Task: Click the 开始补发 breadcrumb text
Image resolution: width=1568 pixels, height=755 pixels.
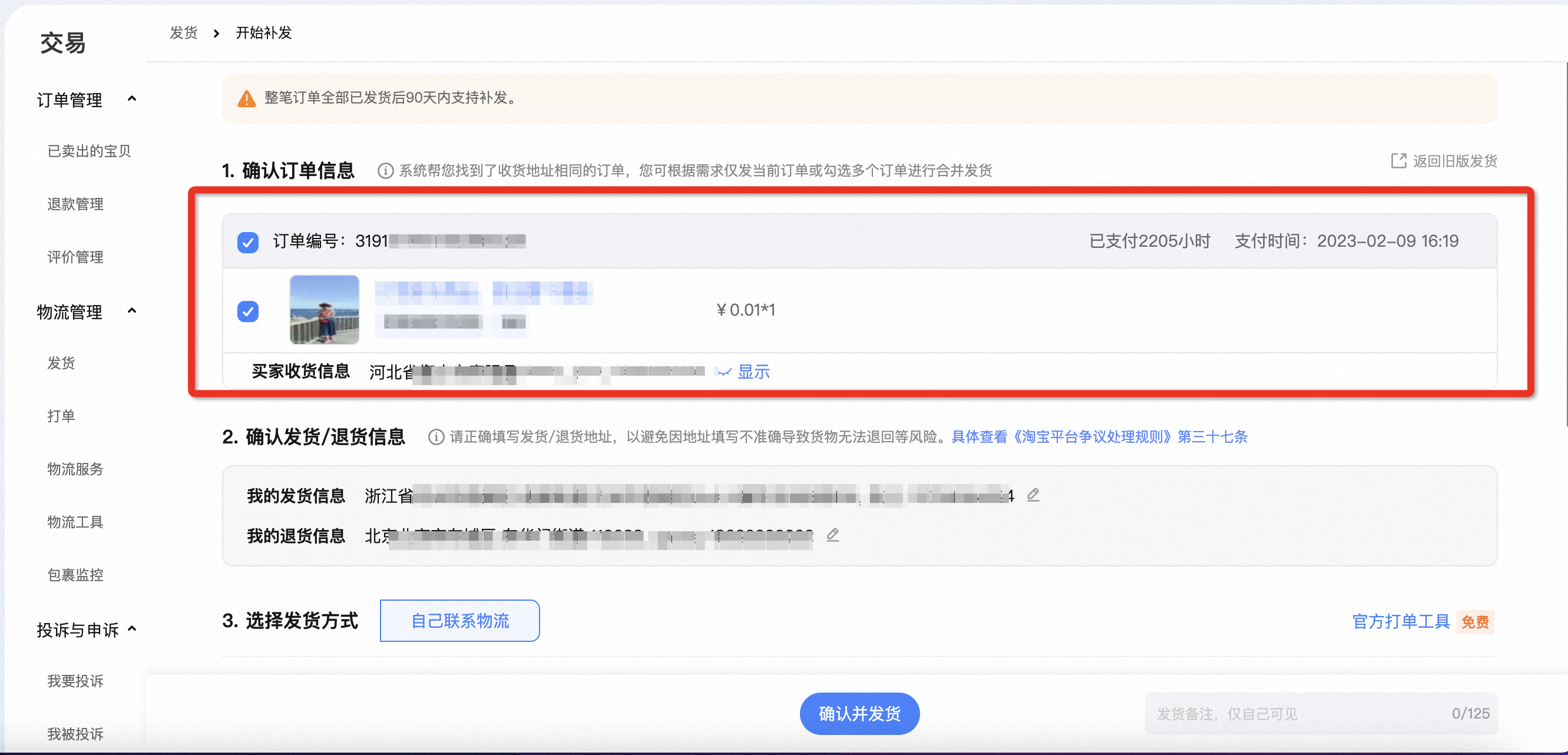Action: coord(263,33)
